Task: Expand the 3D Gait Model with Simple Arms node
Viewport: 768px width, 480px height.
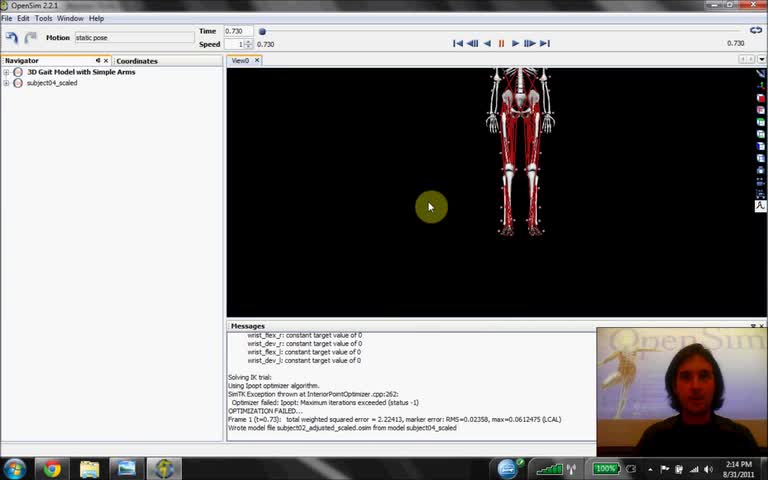Action: [6, 72]
